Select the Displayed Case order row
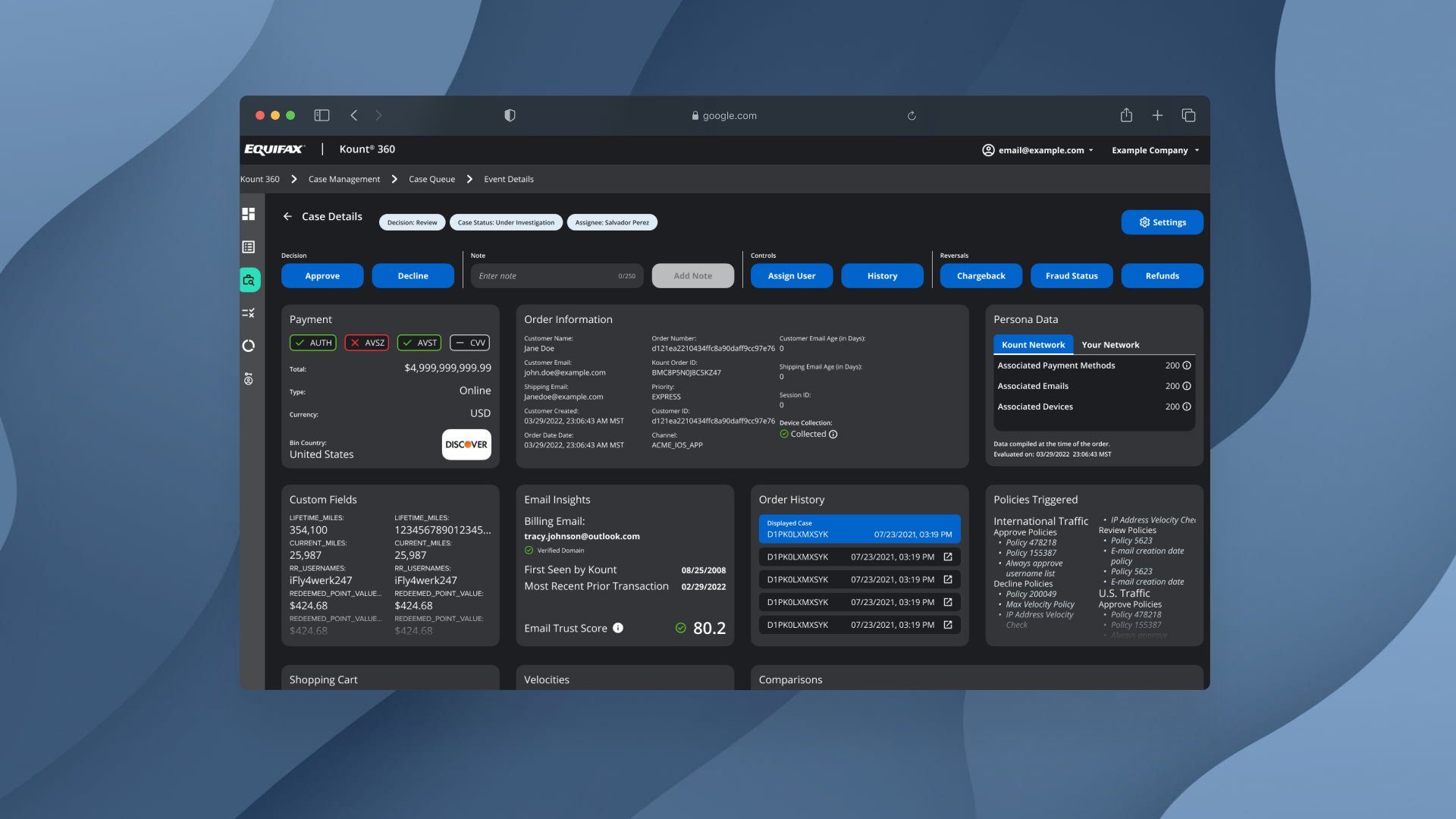The height and width of the screenshot is (819, 1456). [859, 529]
